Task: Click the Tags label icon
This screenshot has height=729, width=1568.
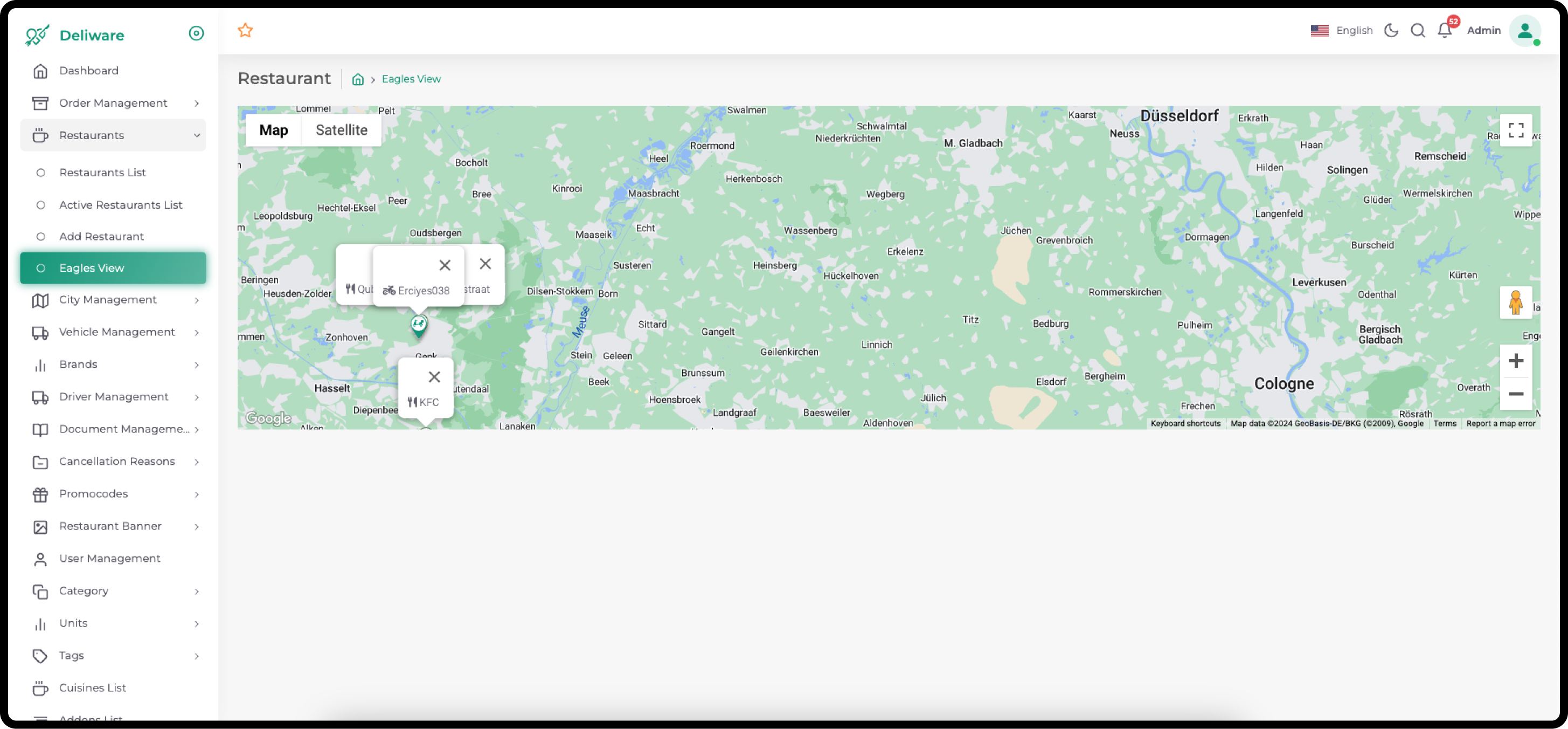Action: point(40,656)
